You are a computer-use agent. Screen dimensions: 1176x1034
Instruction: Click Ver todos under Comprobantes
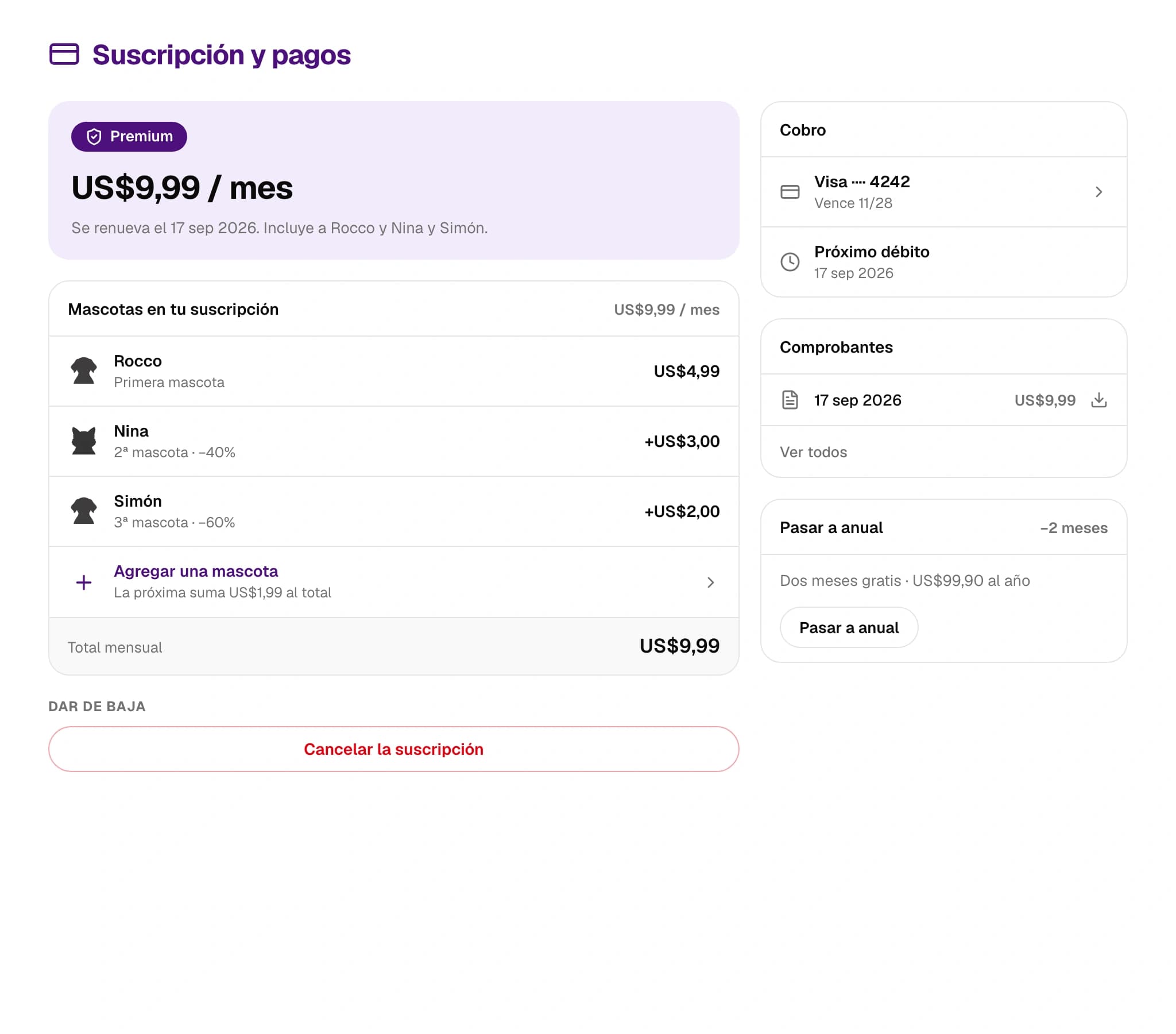pyautogui.click(x=813, y=452)
